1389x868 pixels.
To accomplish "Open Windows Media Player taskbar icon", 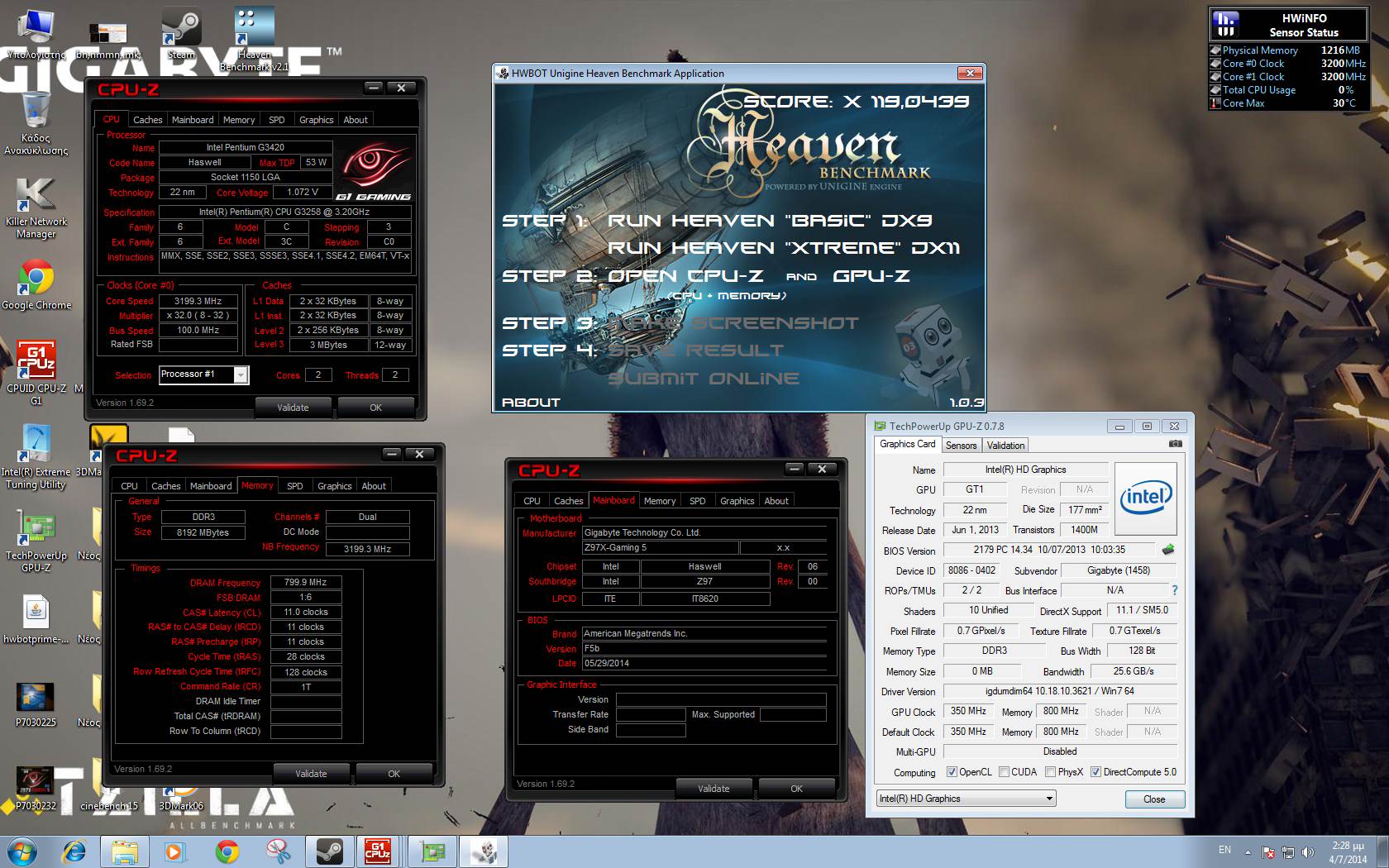I will [175, 851].
